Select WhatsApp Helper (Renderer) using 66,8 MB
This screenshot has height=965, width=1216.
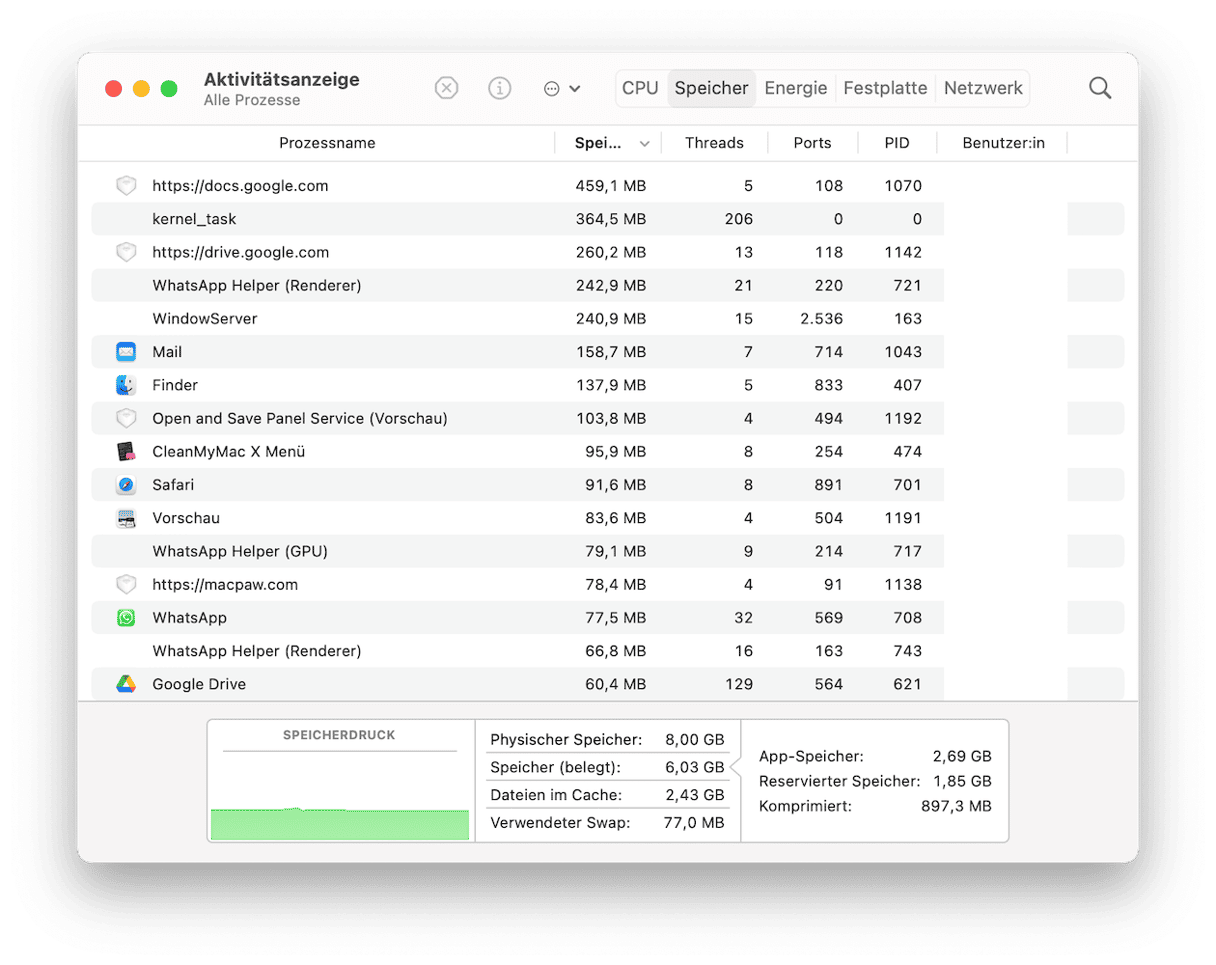point(256,651)
